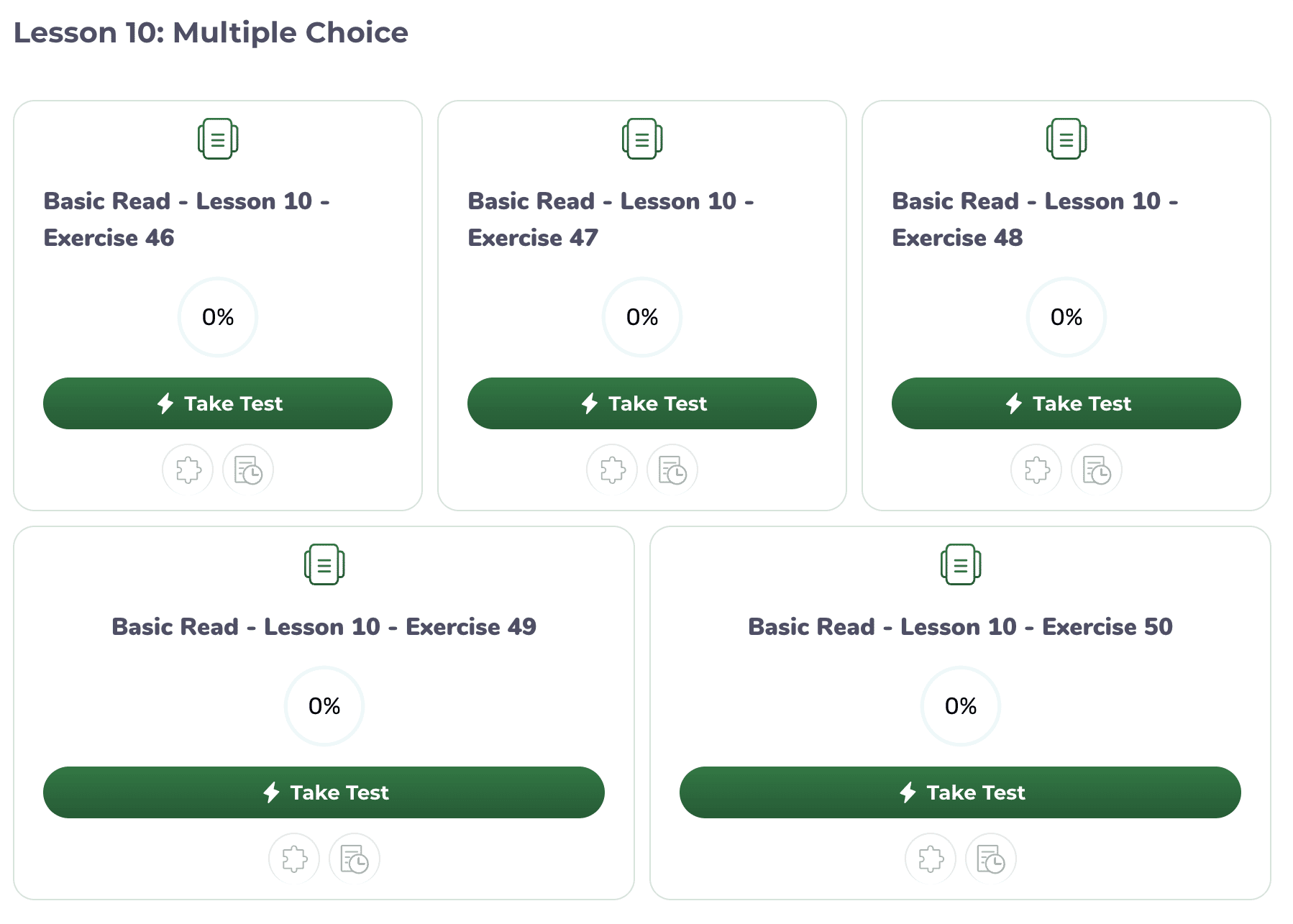The height and width of the screenshot is (924, 1293).
Task: Open test history icon for Exercise 48
Action: tap(1097, 470)
